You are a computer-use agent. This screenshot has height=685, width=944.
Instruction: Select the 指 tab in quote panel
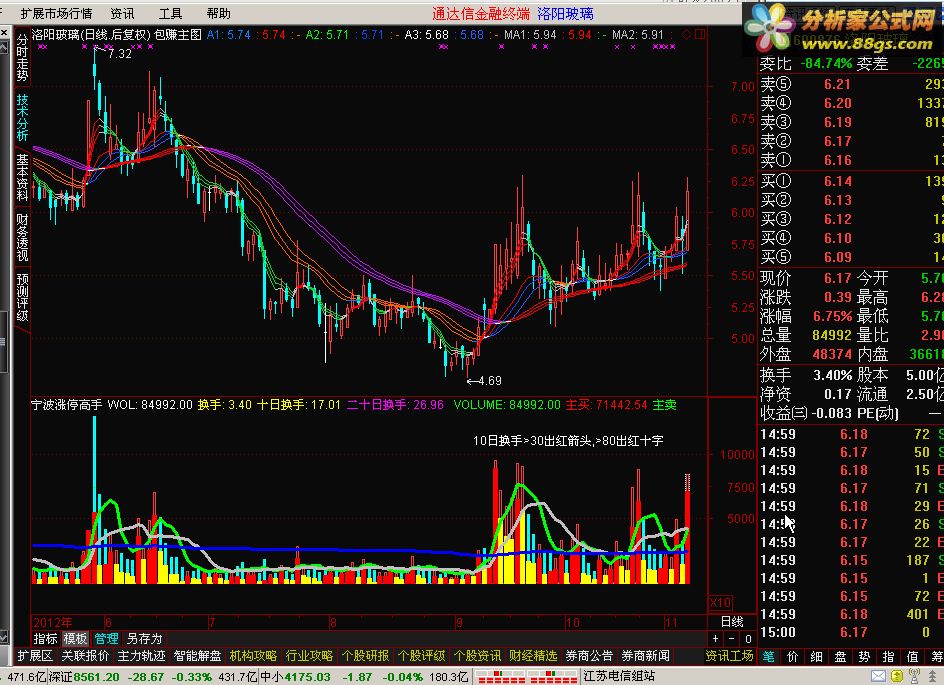[889, 657]
